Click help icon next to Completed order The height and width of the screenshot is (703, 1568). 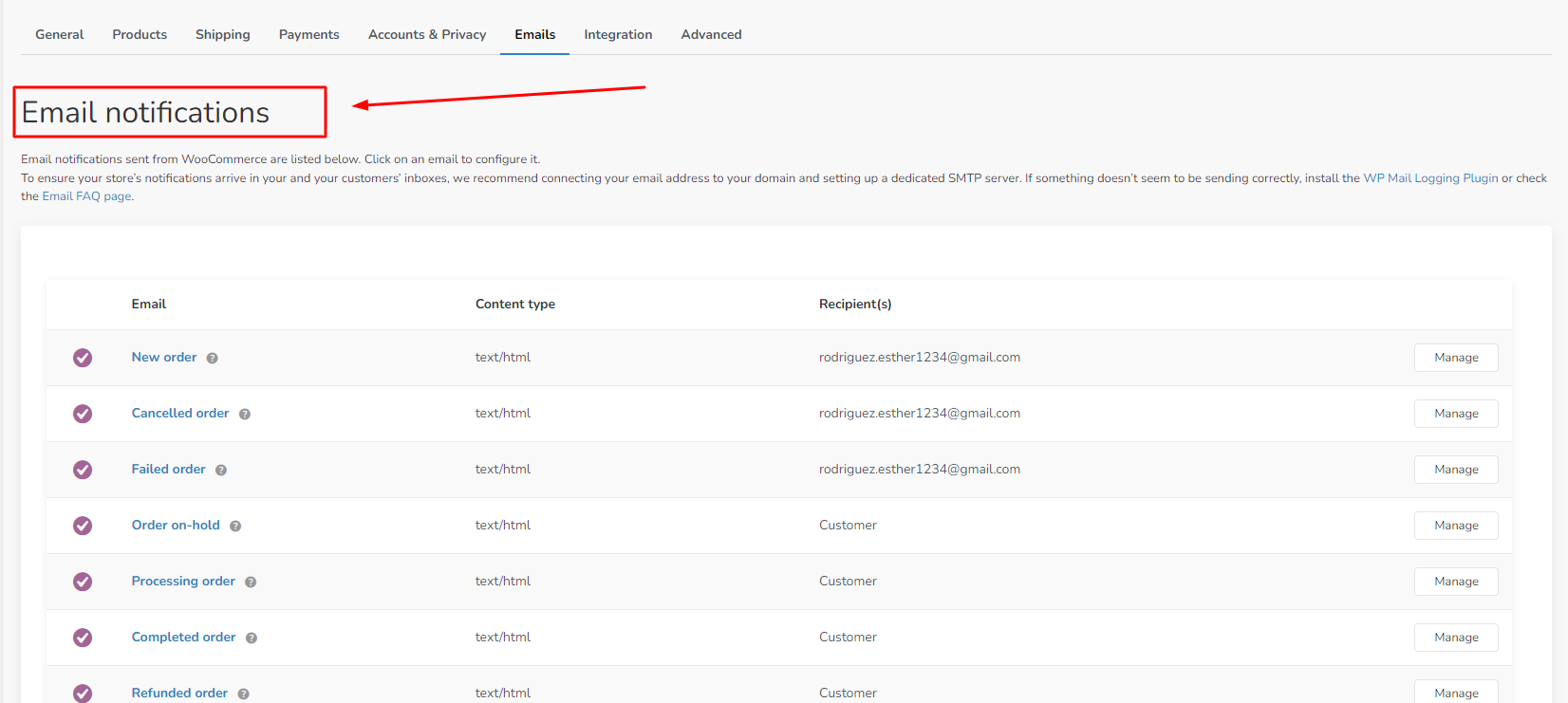point(252,638)
